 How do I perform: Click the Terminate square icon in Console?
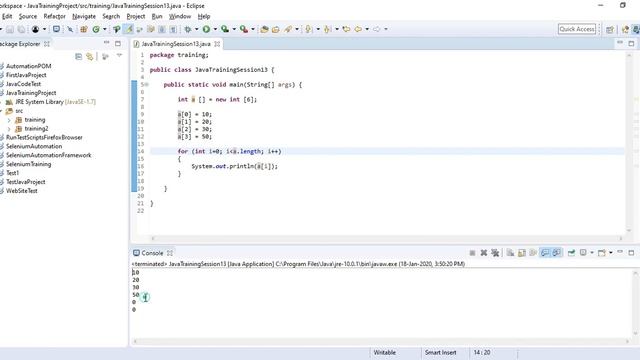point(473,253)
